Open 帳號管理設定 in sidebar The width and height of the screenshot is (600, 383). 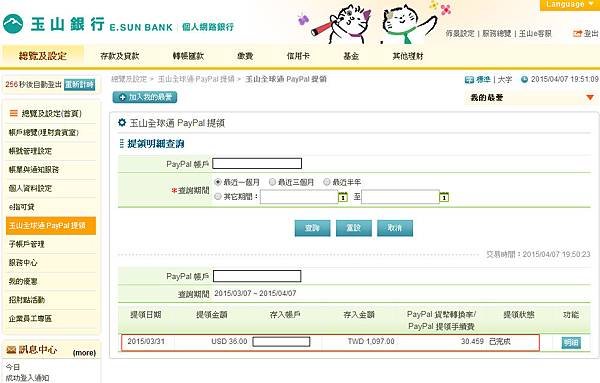point(30,151)
